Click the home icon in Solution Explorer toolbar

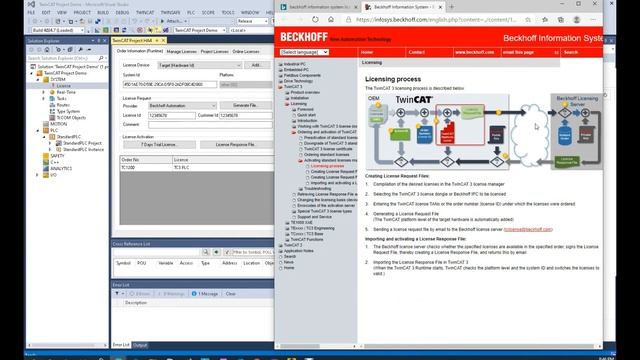click(47, 49)
